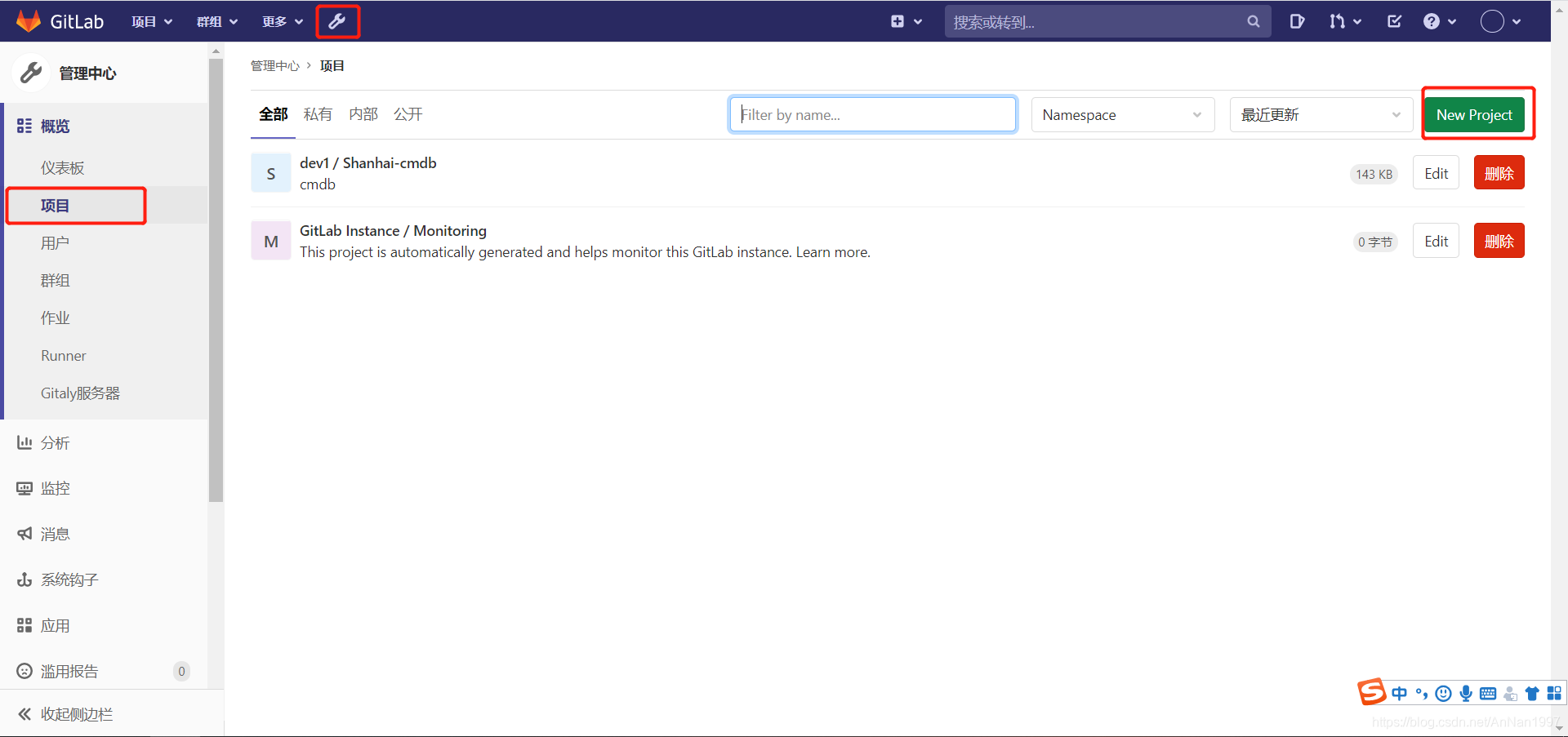The image size is (1568, 737).
Task: Select 项目 in the sidebar
Action: pyautogui.click(x=56, y=205)
